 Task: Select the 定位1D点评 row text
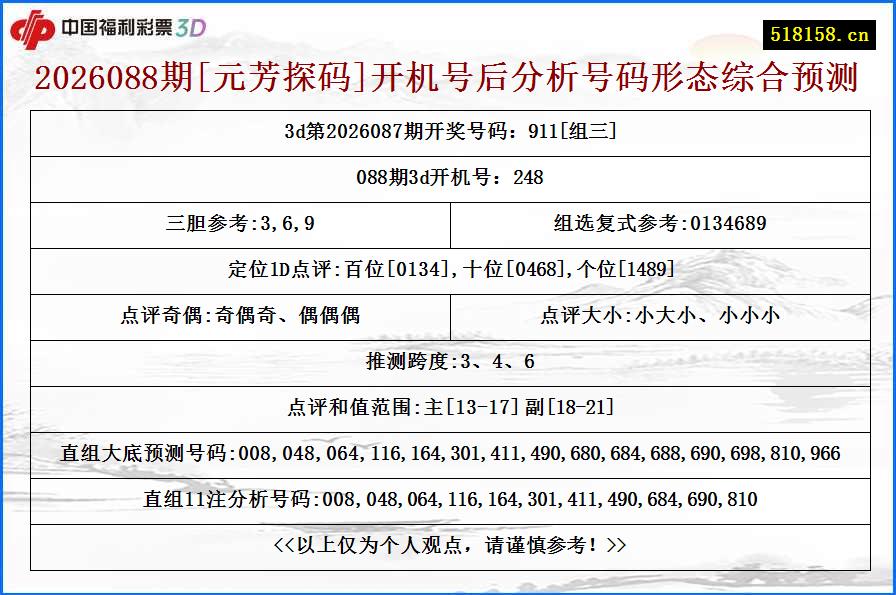coord(451,269)
